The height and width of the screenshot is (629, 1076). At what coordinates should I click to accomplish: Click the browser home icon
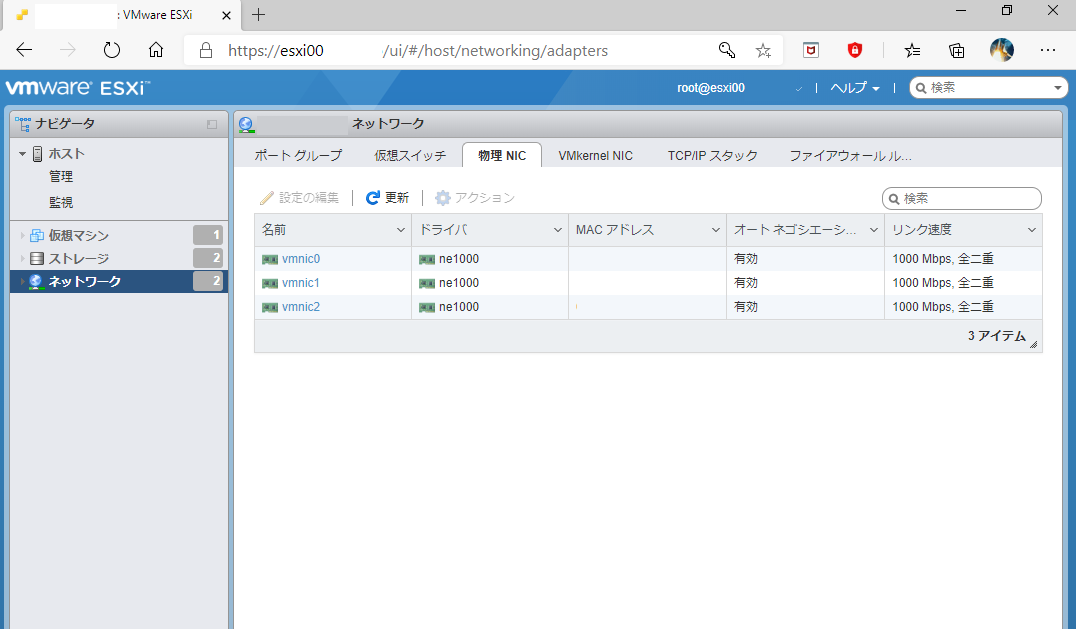pyautogui.click(x=156, y=50)
